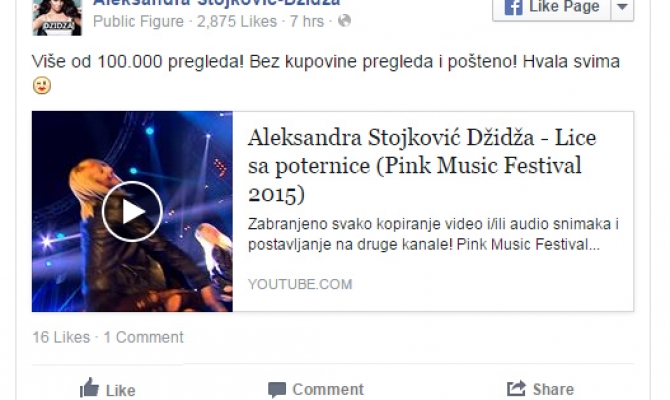Click the kiss emoji in the post text

[42, 85]
